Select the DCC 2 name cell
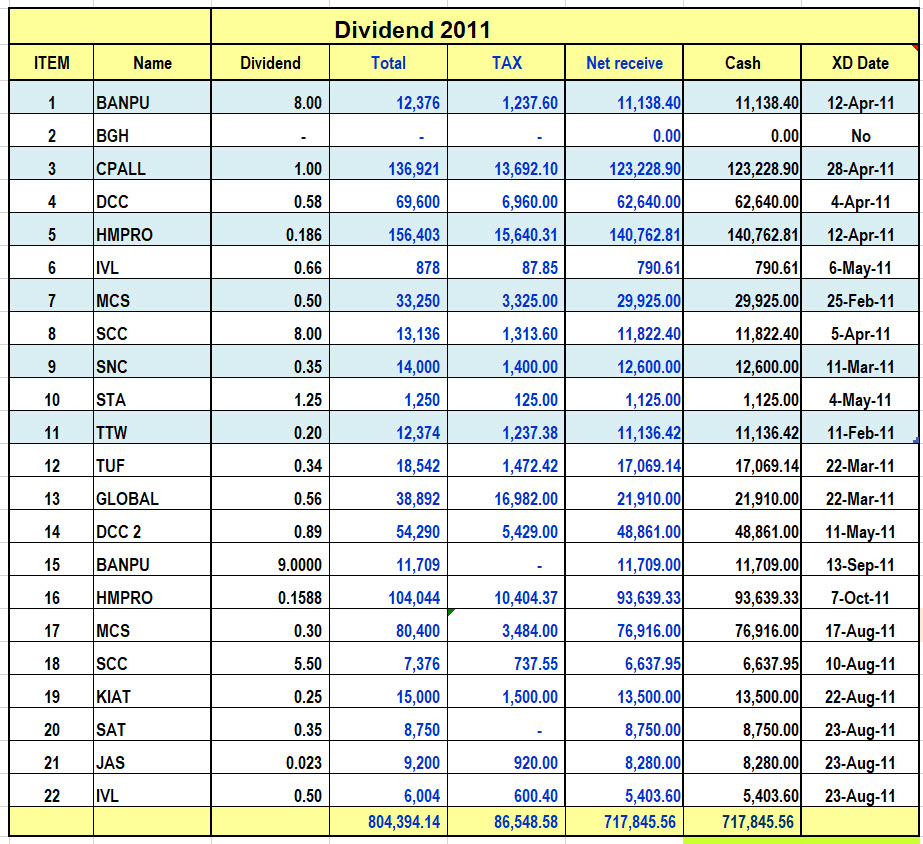This screenshot has height=844, width=923. [152, 526]
